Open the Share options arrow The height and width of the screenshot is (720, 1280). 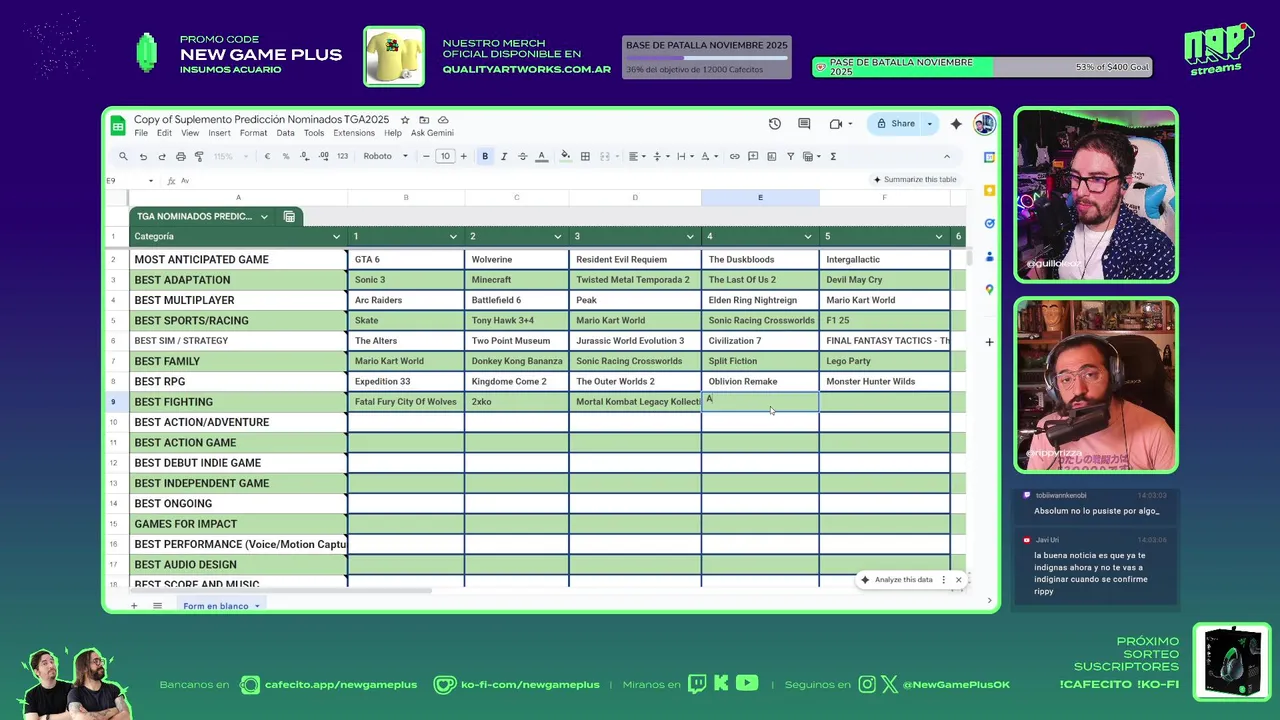coord(929,124)
